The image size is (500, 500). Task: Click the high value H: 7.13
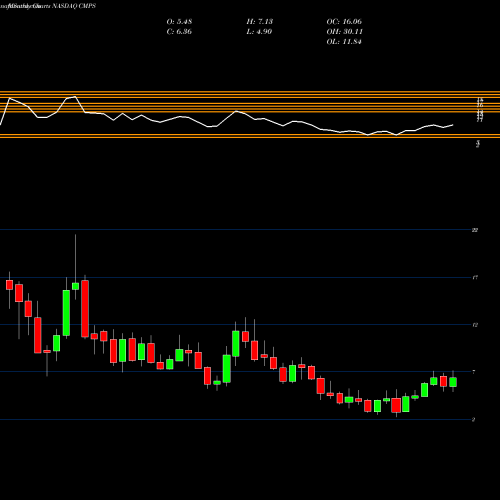pos(260,21)
